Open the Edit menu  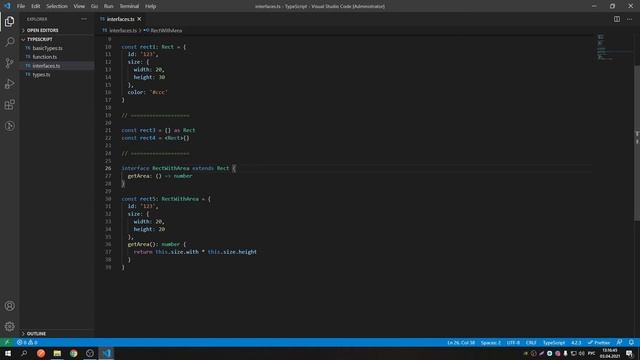click(36, 6)
